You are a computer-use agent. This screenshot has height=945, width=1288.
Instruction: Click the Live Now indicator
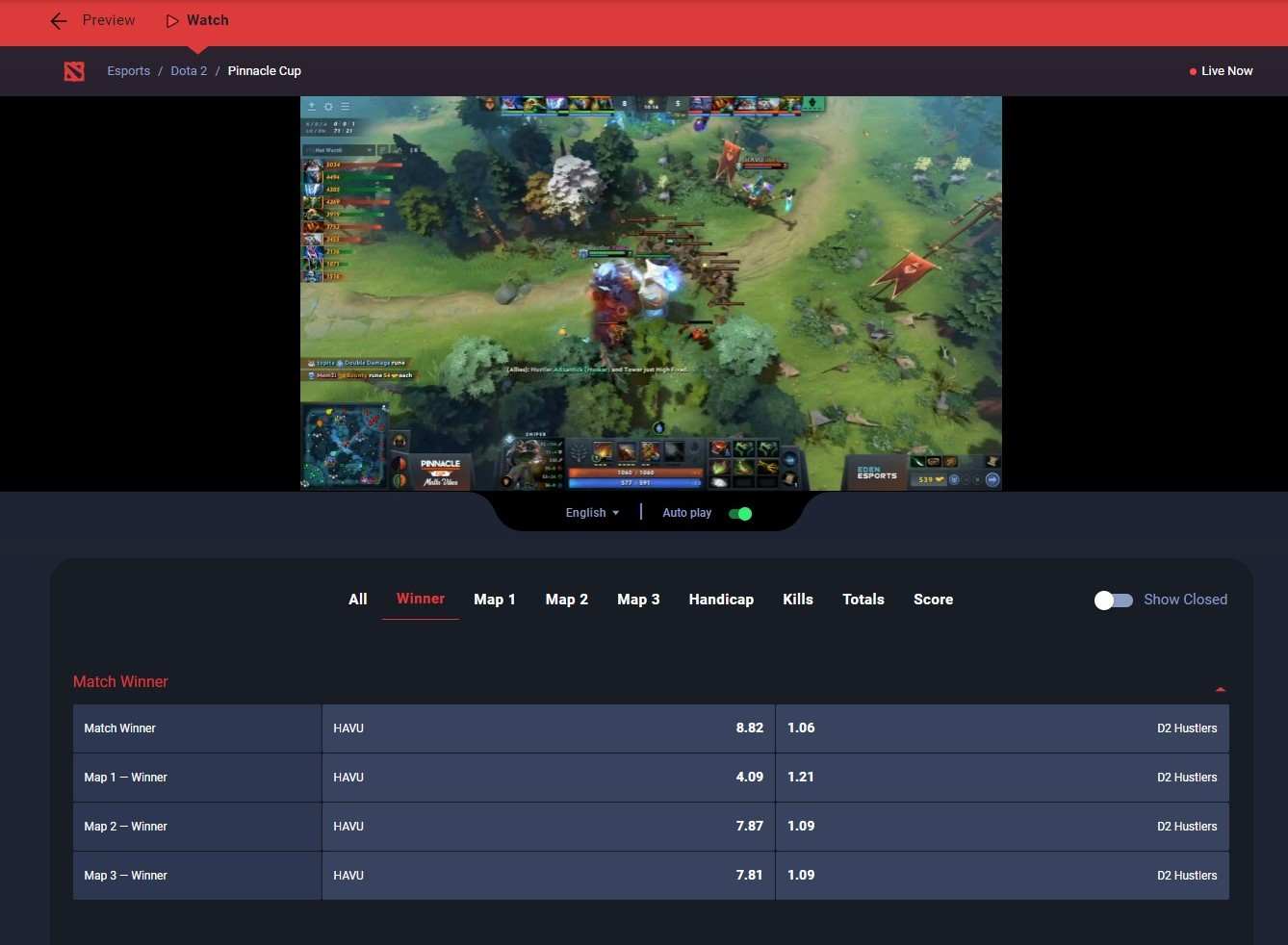[1222, 71]
